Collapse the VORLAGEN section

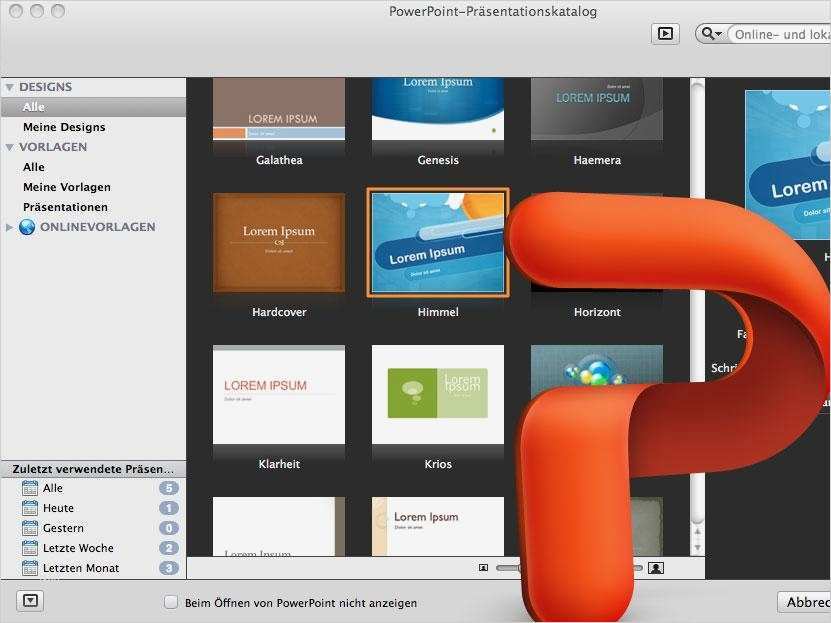click(x=10, y=147)
